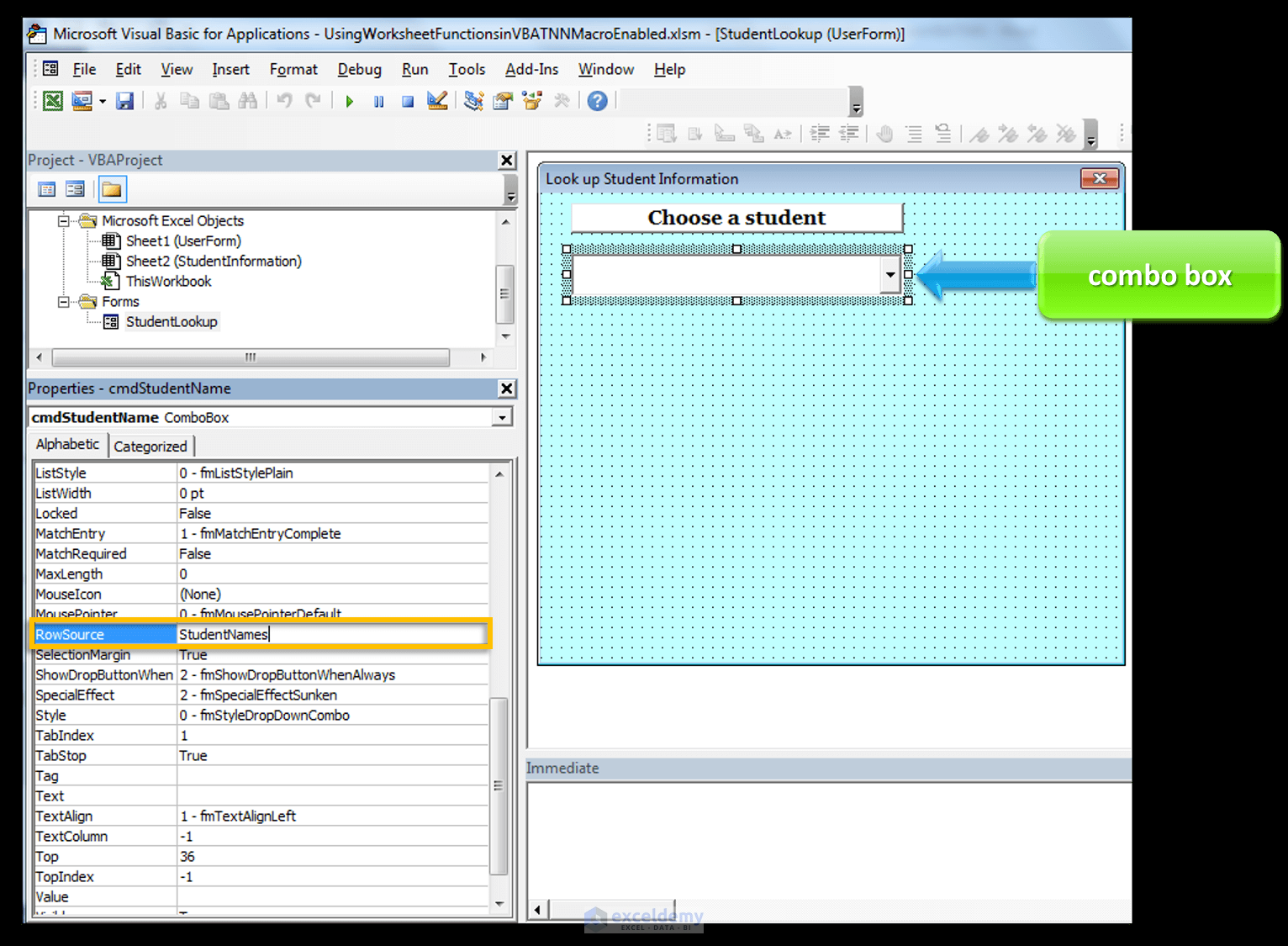Click View Code icon in Project panel
Viewport: 1288px width, 946px height.
point(47,189)
